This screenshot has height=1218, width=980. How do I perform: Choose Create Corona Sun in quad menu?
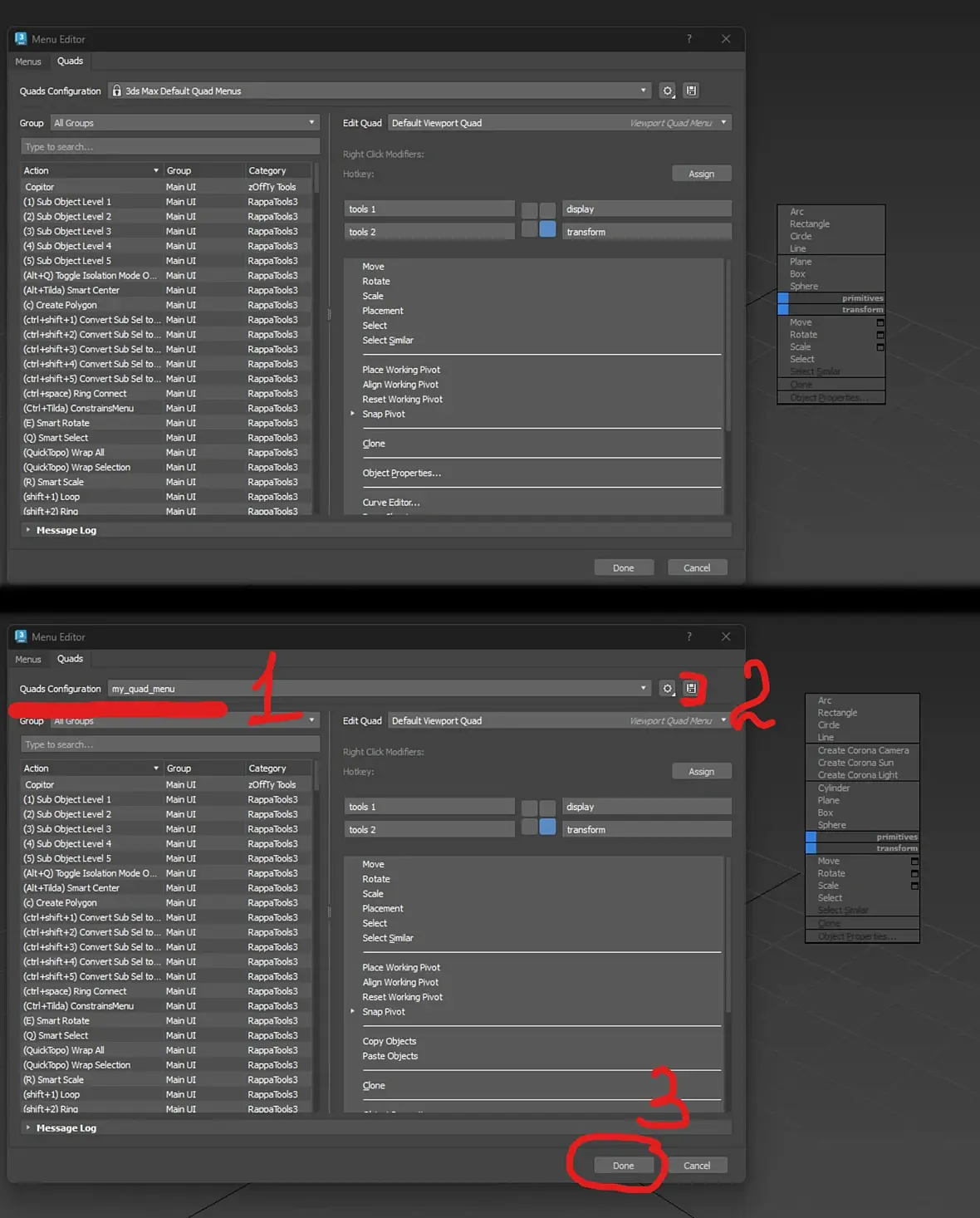pos(855,763)
